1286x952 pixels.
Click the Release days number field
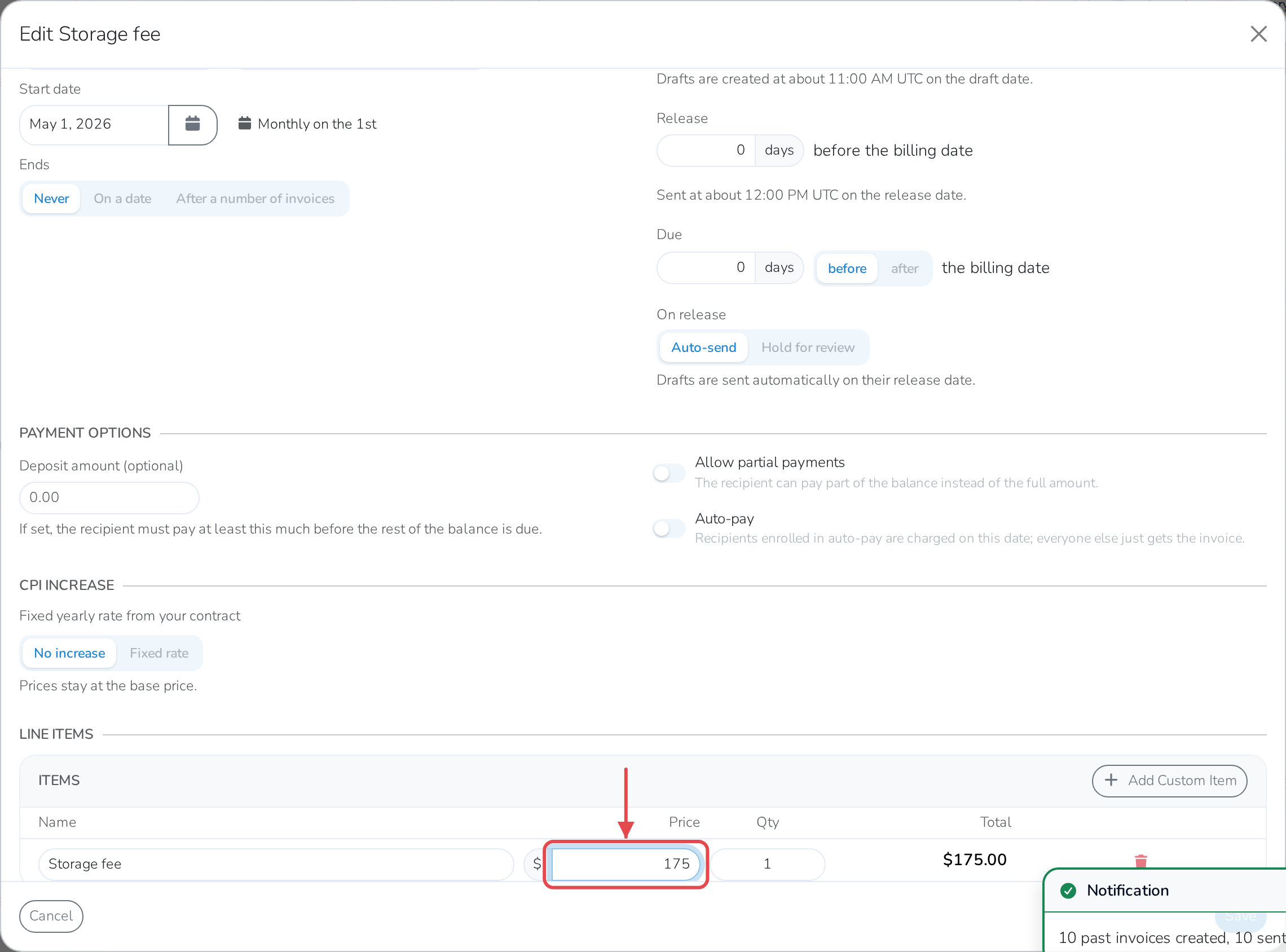tap(706, 151)
